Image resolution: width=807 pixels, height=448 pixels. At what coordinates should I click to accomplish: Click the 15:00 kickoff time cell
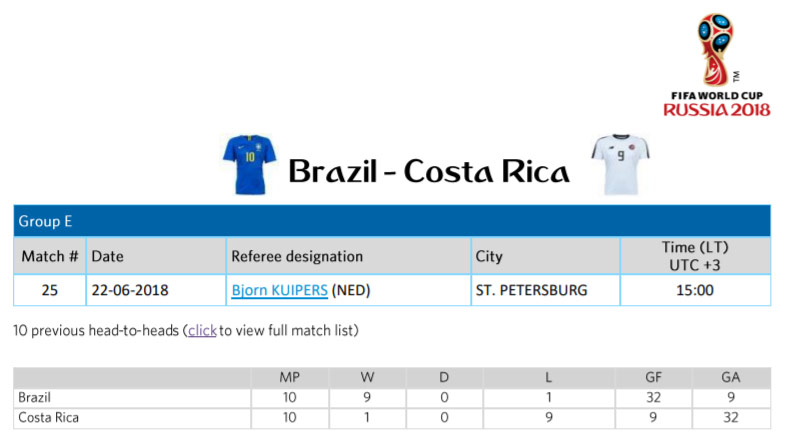click(x=695, y=290)
